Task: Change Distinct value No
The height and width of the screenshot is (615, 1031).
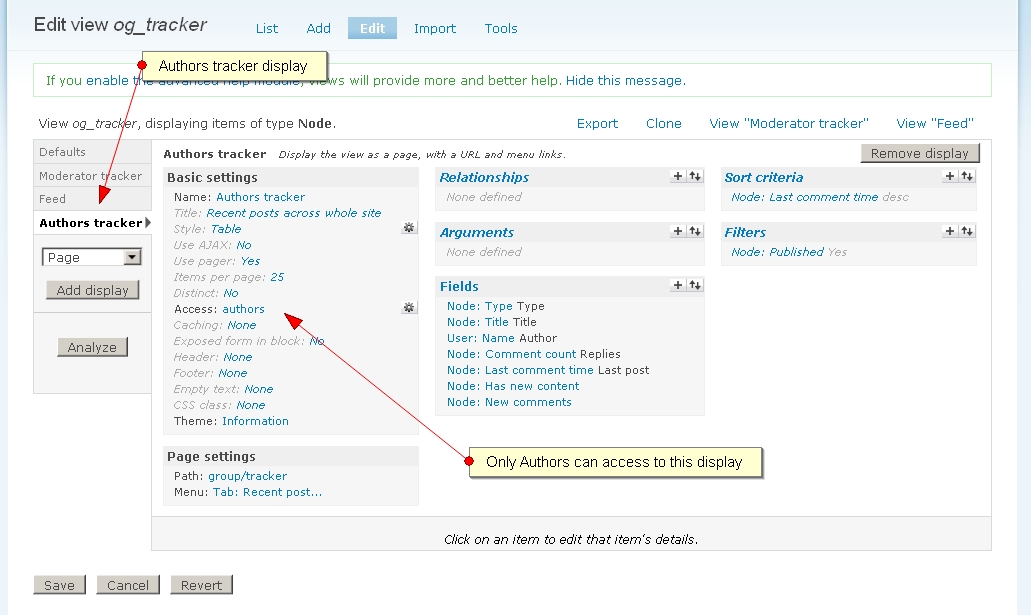Action: point(231,293)
